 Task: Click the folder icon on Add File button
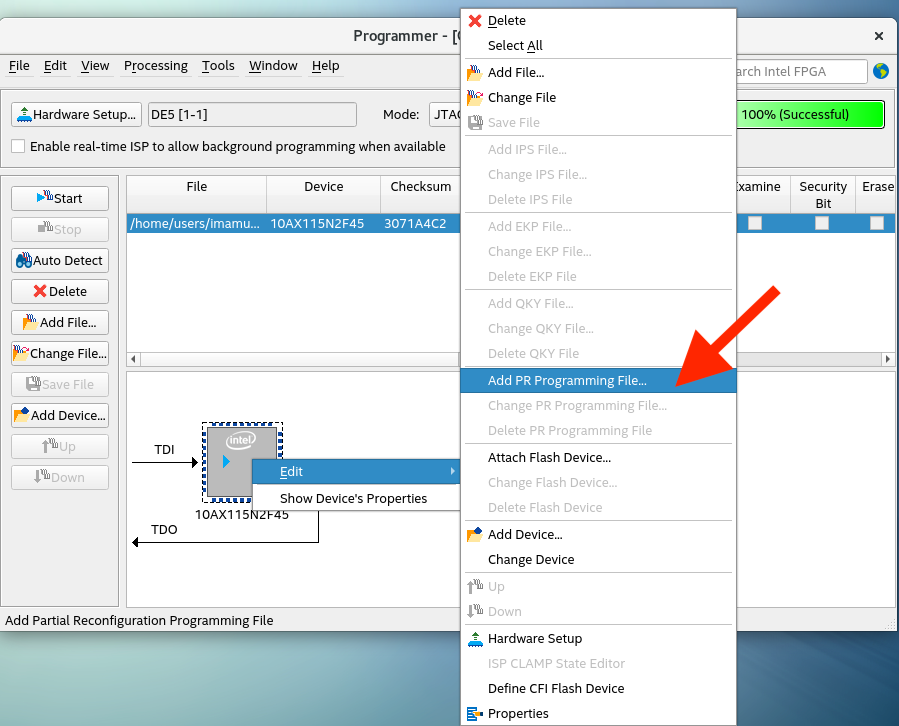click(30, 322)
